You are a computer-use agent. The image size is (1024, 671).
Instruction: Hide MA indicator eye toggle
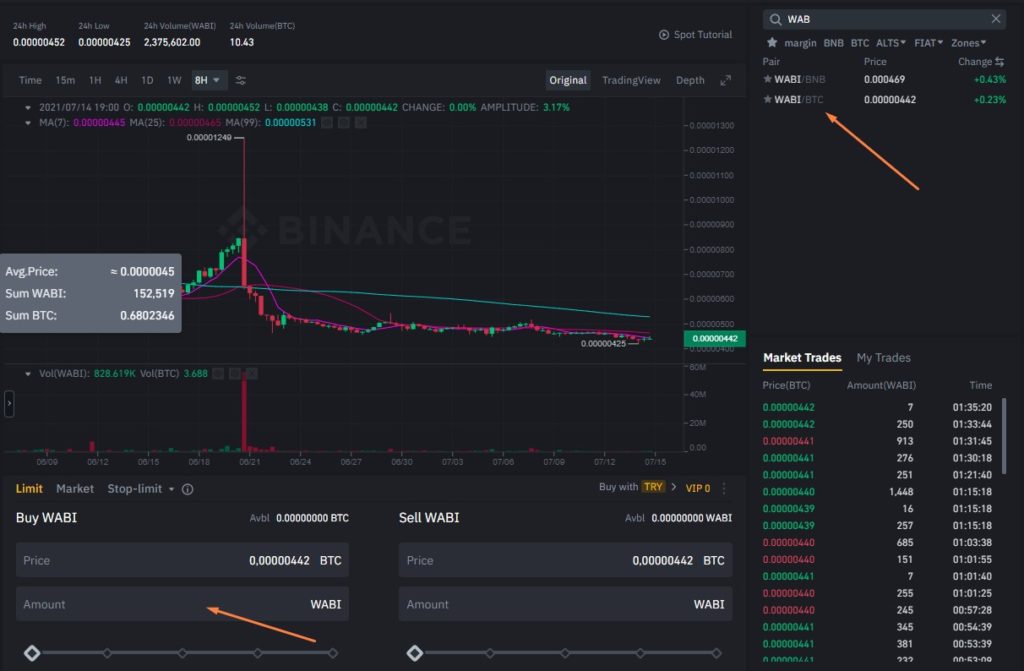[327, 123]
